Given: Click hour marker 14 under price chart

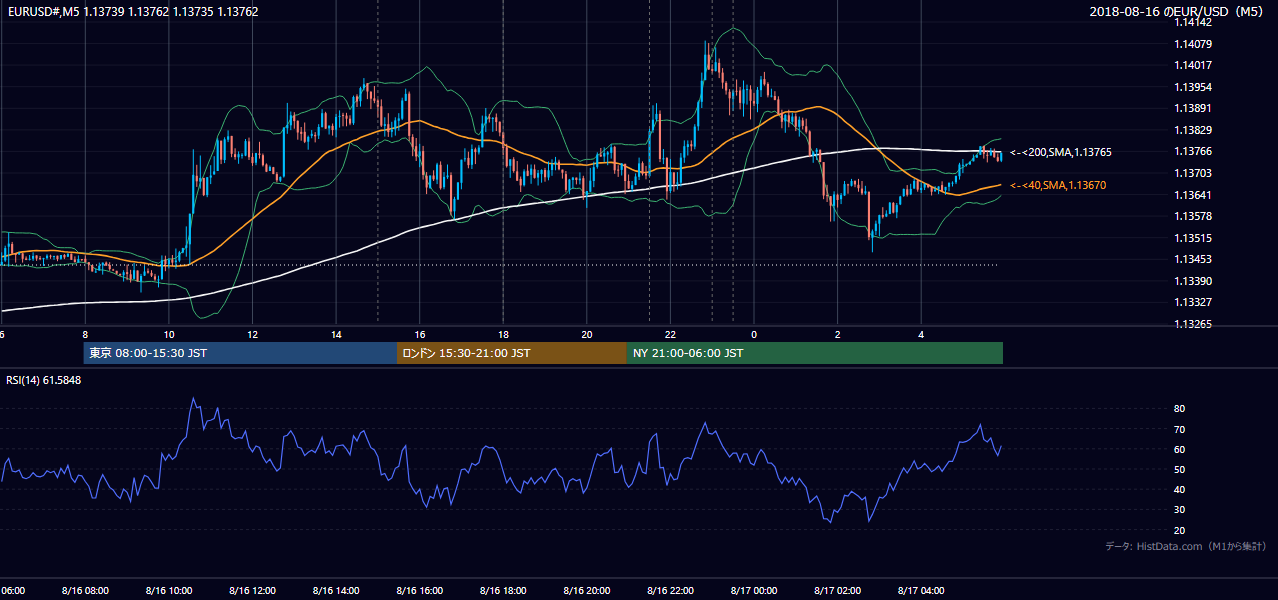Looking at the screenshot, I should 336,335.
